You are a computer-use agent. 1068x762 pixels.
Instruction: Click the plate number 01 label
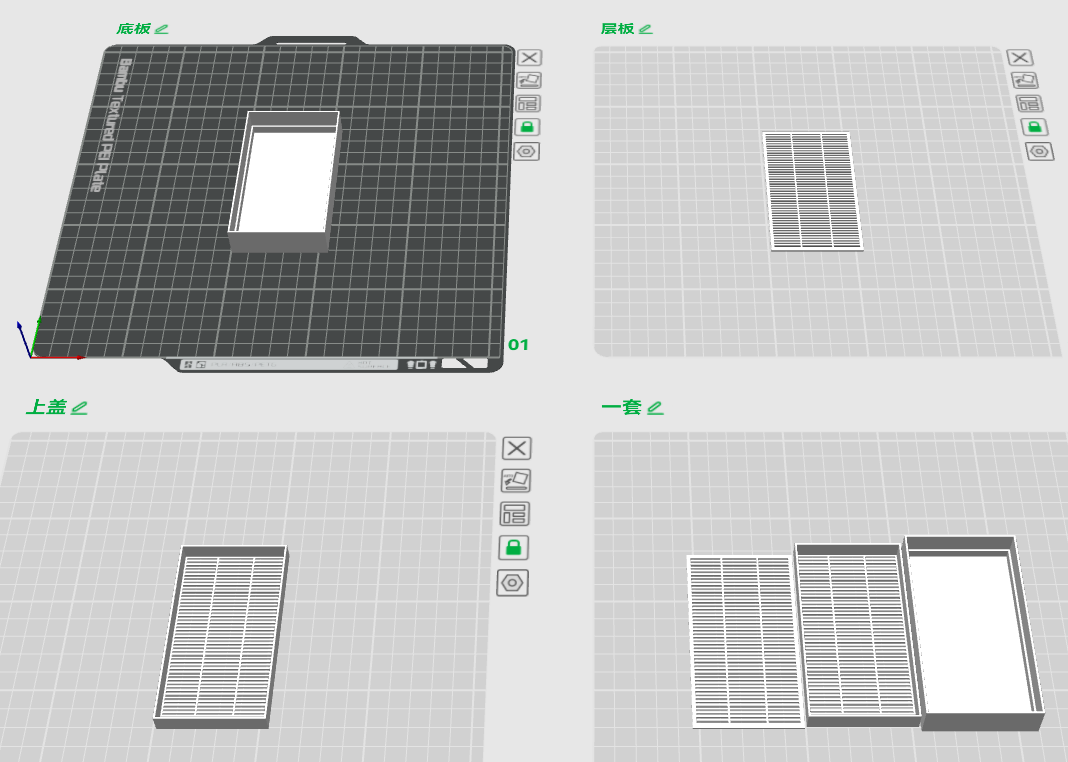[x=518, y=345]
